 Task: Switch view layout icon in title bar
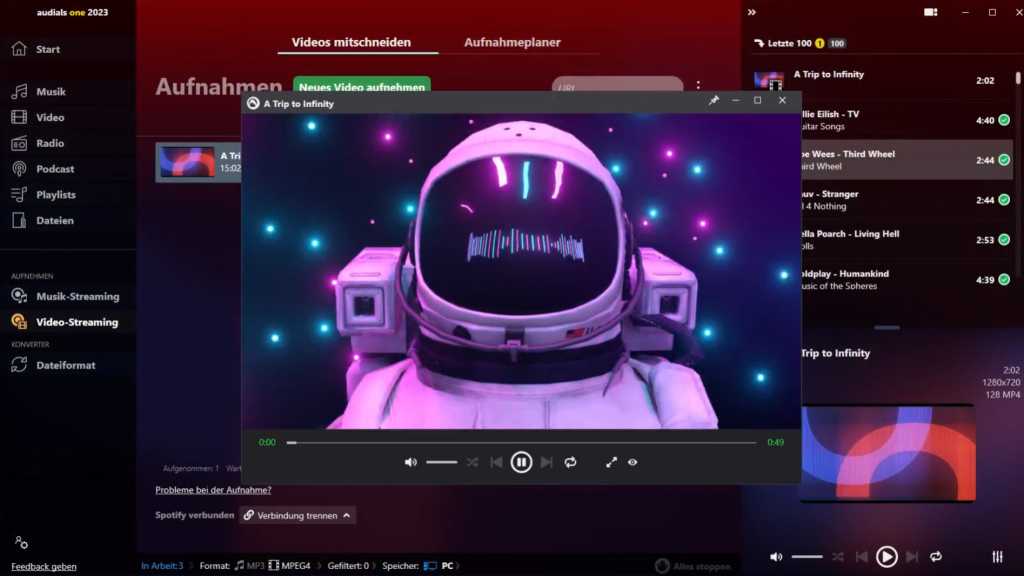931,12
